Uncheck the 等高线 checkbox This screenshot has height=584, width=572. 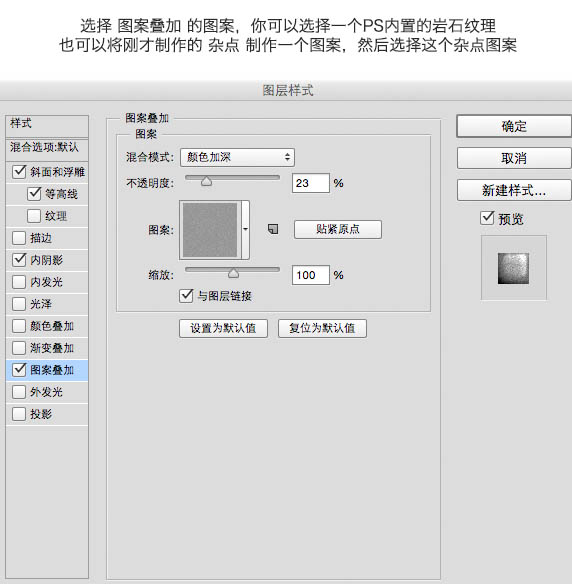click(34, 194)
